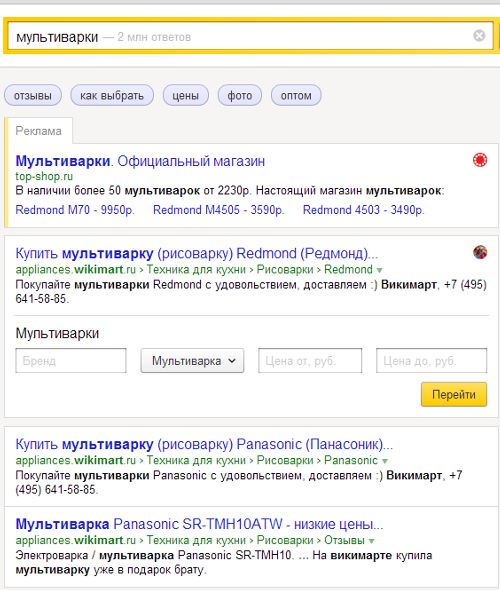Screen dimensions: 500x590
Task: Open the Отзывы breadcrumb link
Action: coord(344,541)
